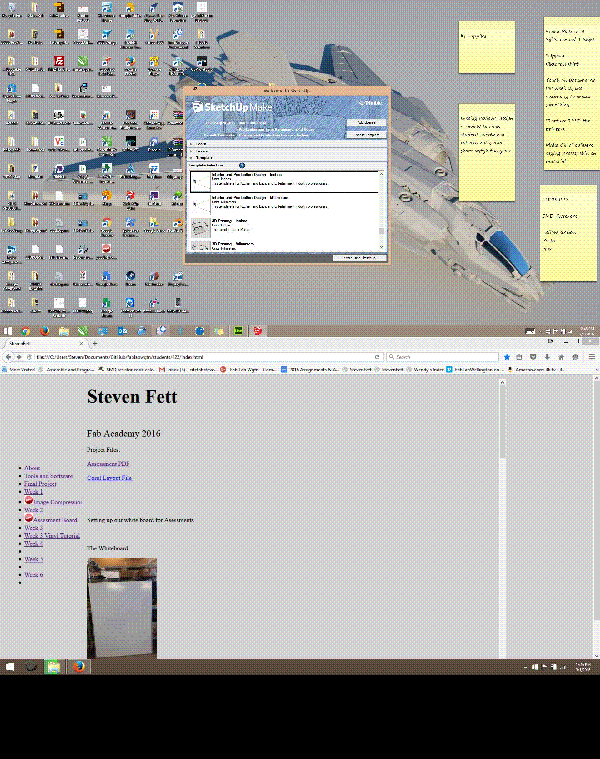Open the About link in sidebar
Image resolution: width=600 pixels, height=759 pixels.
(x=32, y=468)
